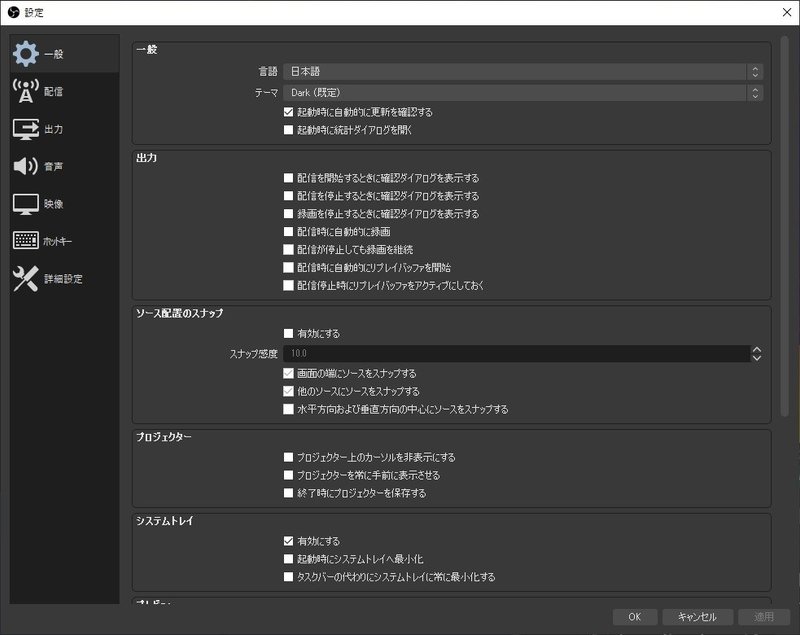Click the arrows of テーマ combo box
The height and width of the screenshot is (635, 800).
[x=755, y=93]
